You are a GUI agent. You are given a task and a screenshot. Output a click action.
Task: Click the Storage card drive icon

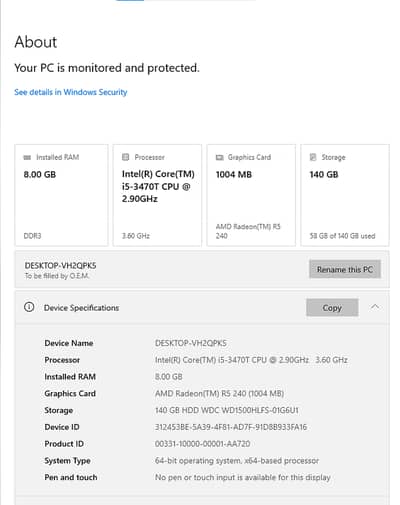313,157
